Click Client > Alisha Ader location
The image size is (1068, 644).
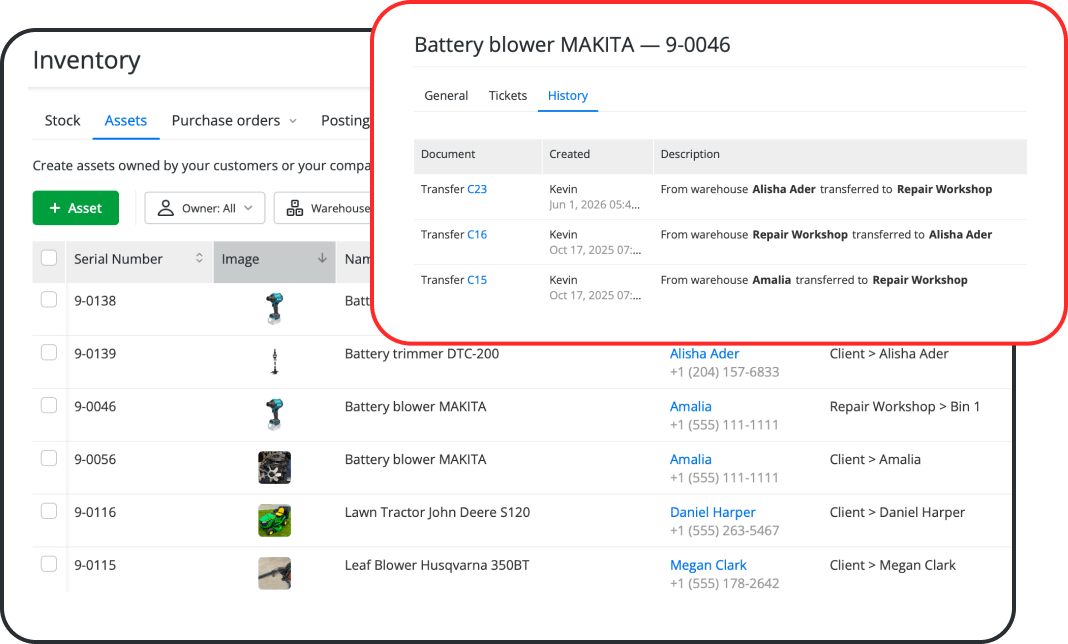(889, 354)
